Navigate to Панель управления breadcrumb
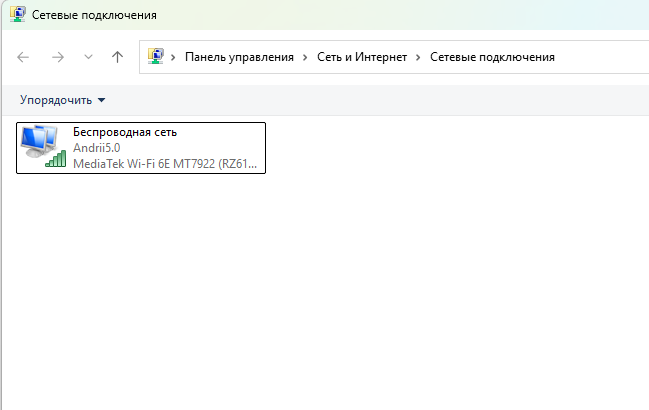This screenshot has width=649, height=410. tap(239, 57)
